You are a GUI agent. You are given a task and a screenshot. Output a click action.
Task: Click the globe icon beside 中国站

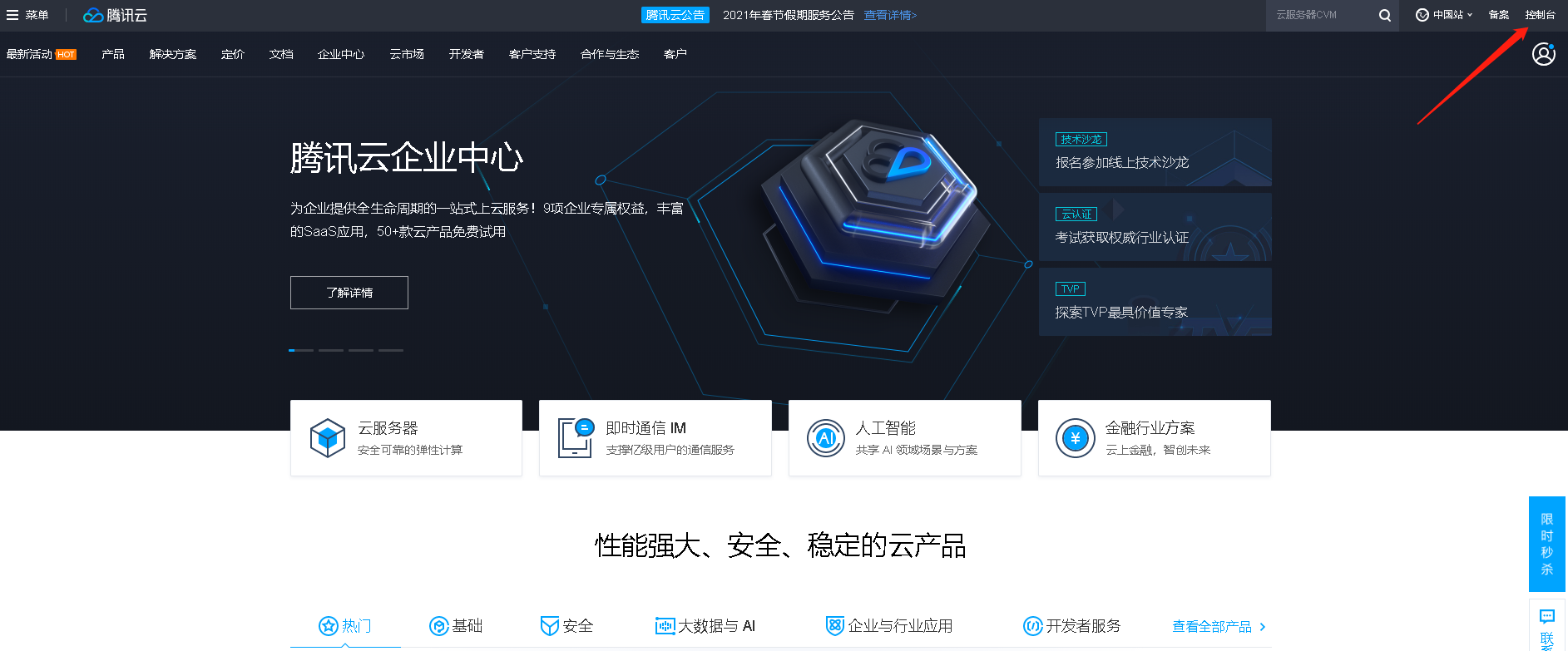[1422, 15]
